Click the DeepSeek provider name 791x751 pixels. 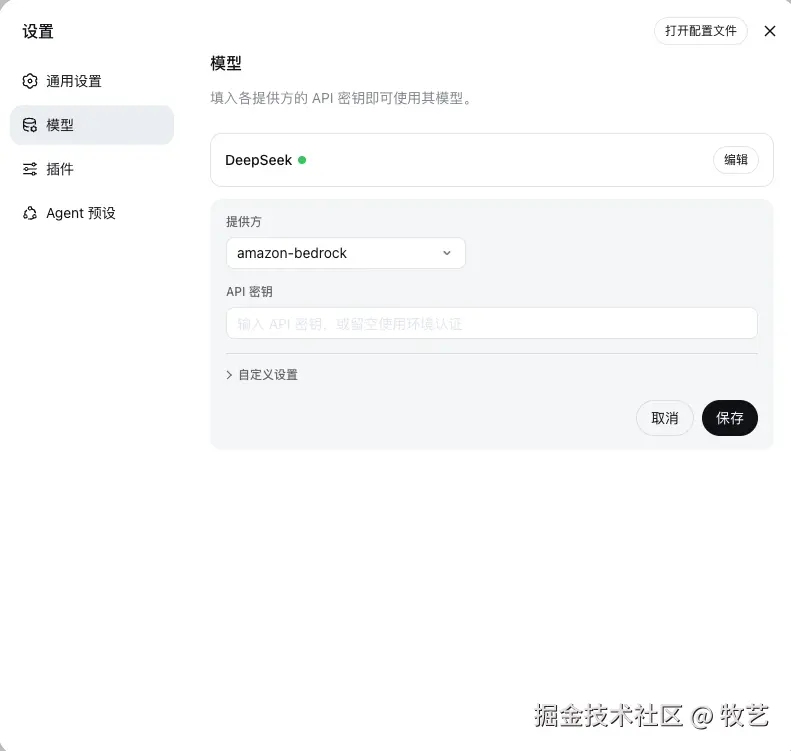258,160
